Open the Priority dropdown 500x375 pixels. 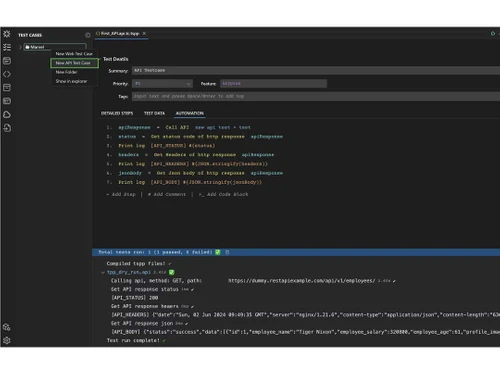[x=162, y=84]
